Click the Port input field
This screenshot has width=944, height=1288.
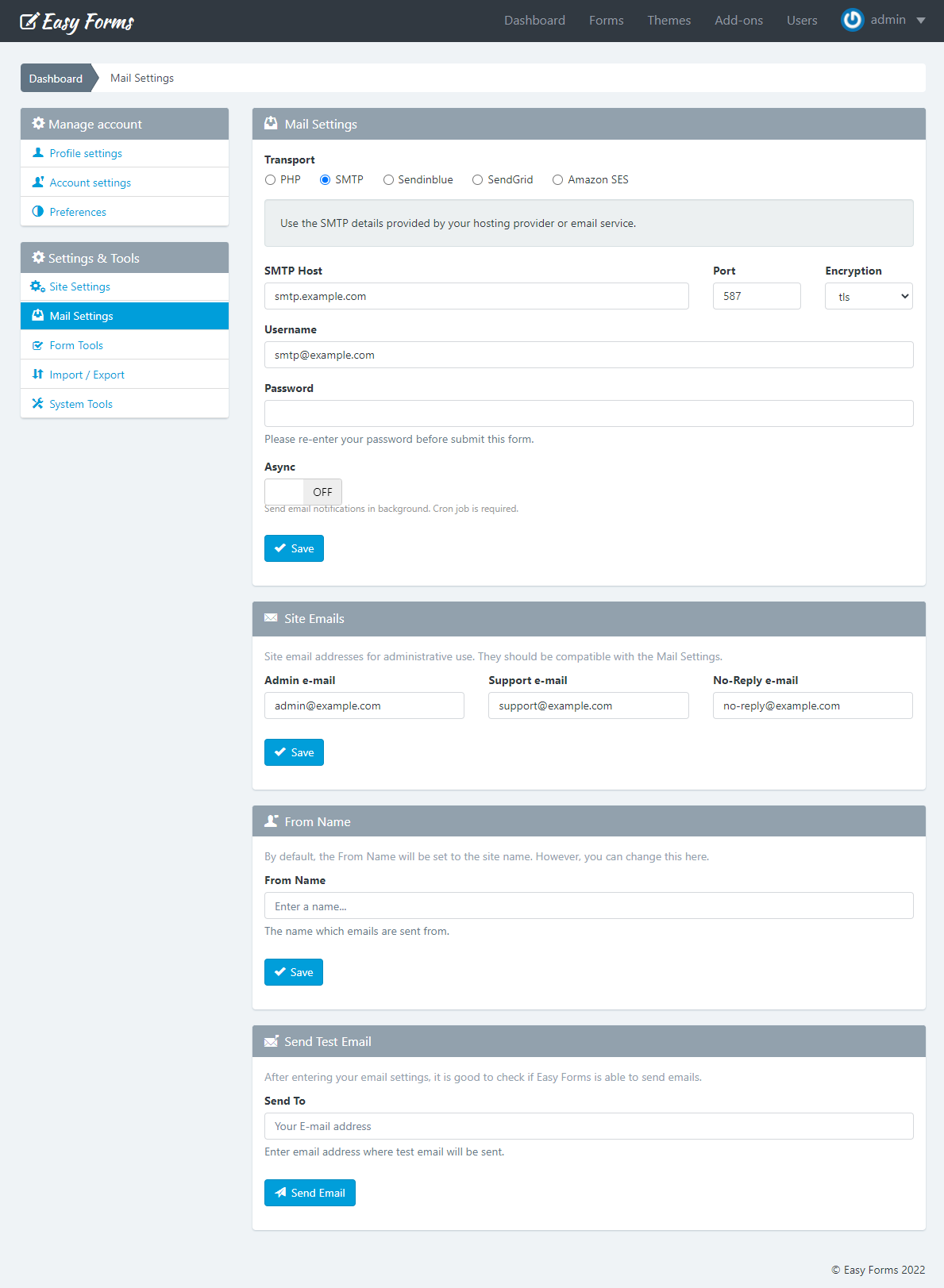point(757,296)
